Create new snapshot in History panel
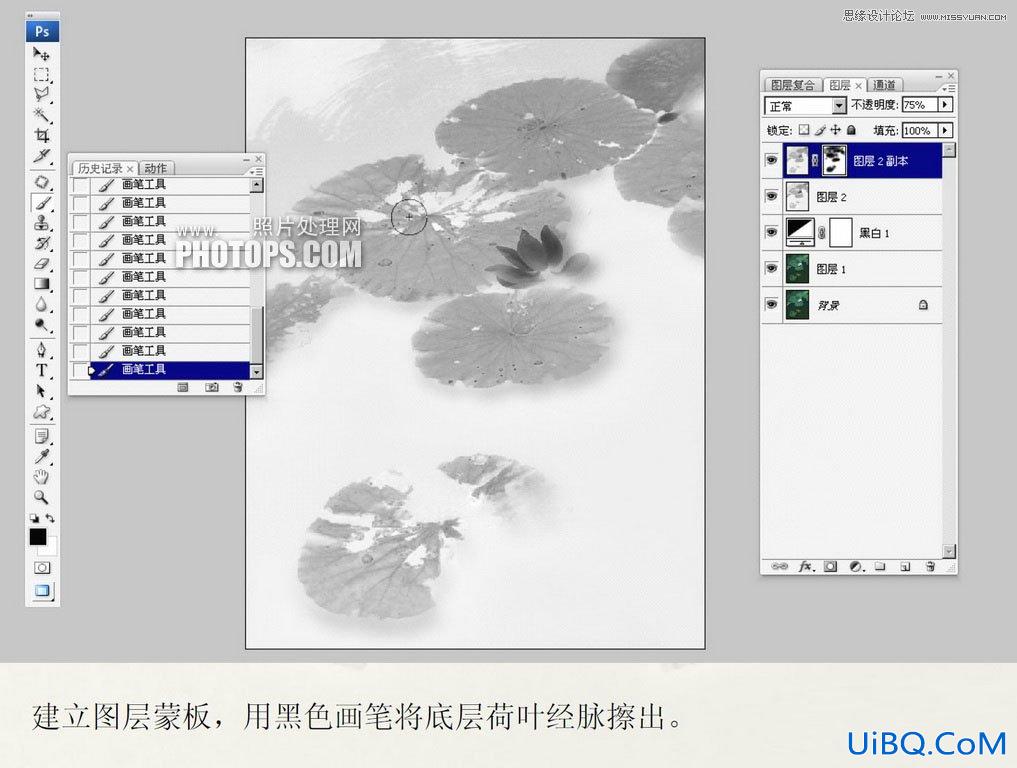The image size is (1017, 768). pos(211,387)
